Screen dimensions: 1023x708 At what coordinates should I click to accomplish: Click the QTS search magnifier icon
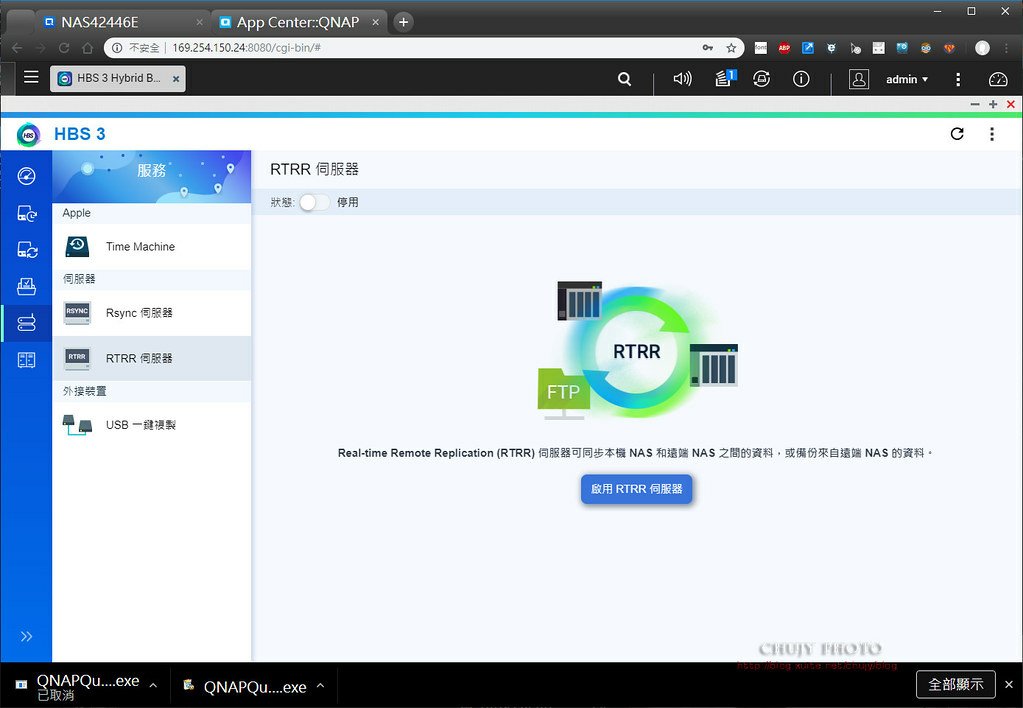tap(624, 79)
